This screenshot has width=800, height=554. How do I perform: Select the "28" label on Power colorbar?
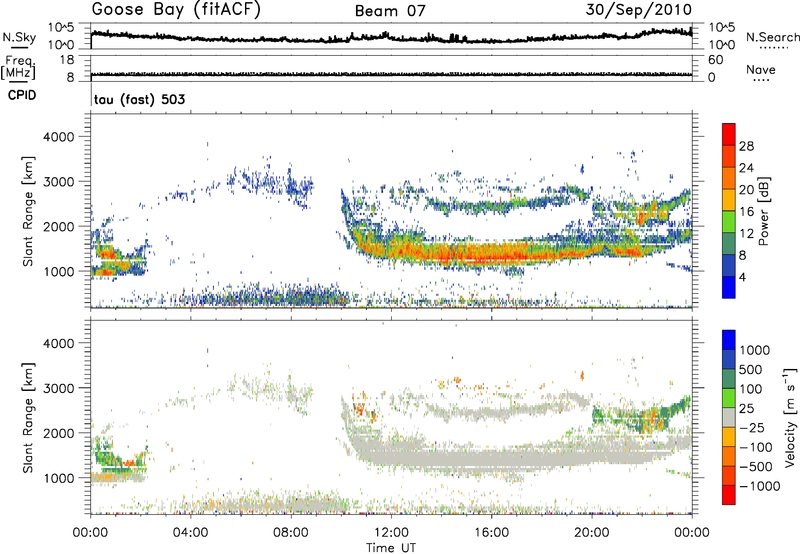click(x=746, y=146)
